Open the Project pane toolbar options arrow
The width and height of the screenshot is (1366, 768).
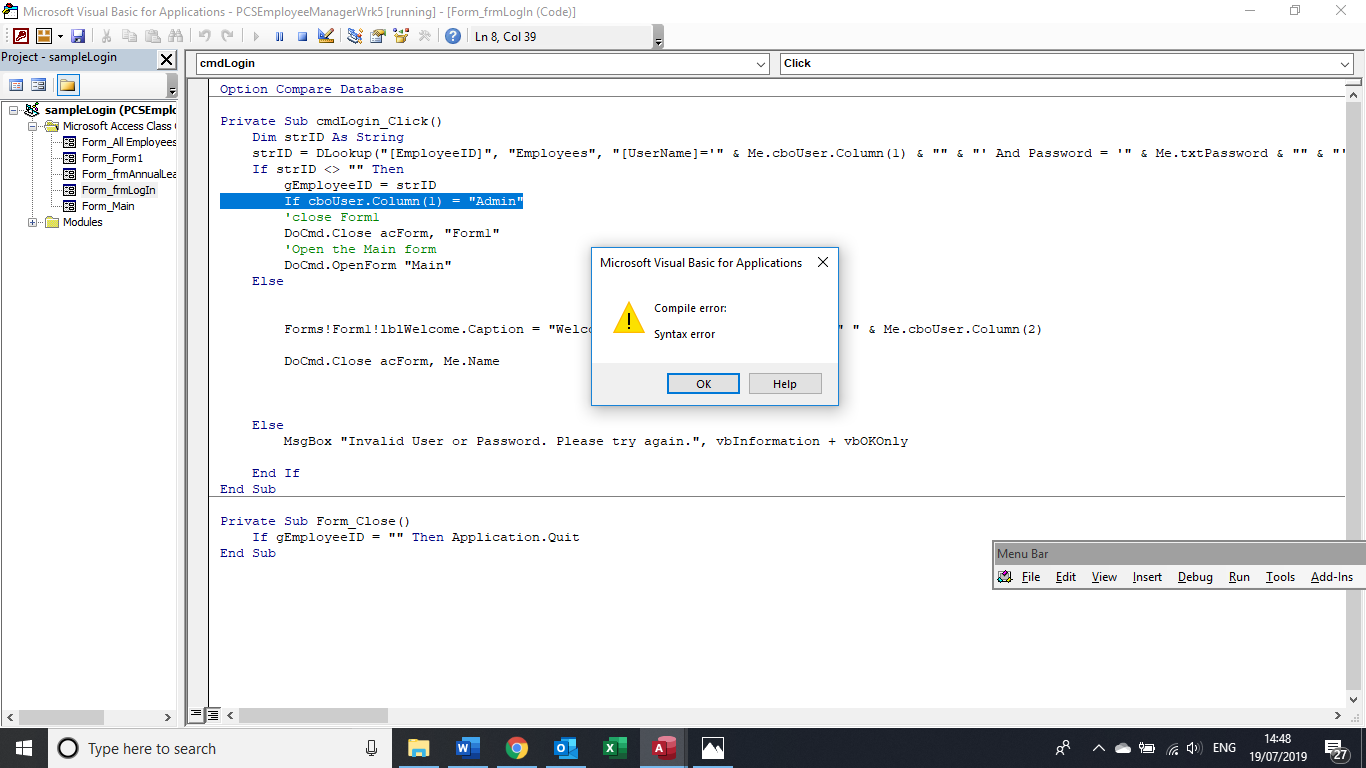pos(172,86)
